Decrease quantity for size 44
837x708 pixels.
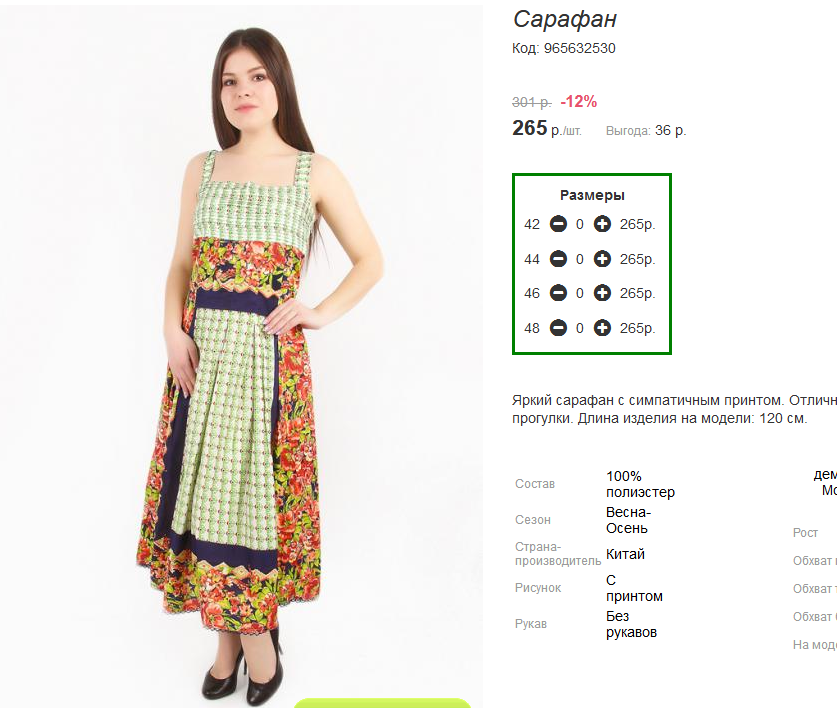point(558,259)
